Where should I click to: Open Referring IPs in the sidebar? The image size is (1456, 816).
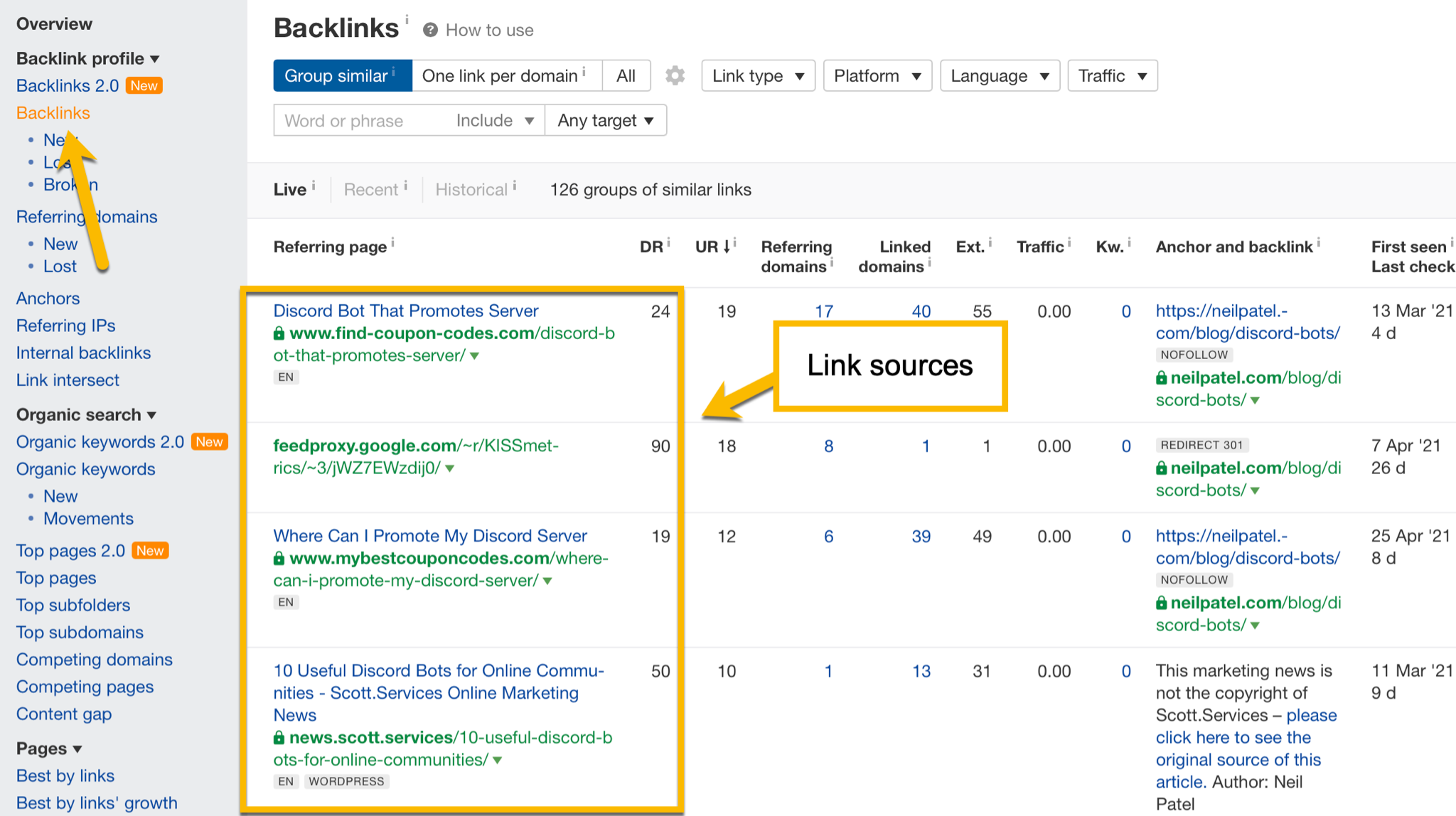[x=65, y=326]
